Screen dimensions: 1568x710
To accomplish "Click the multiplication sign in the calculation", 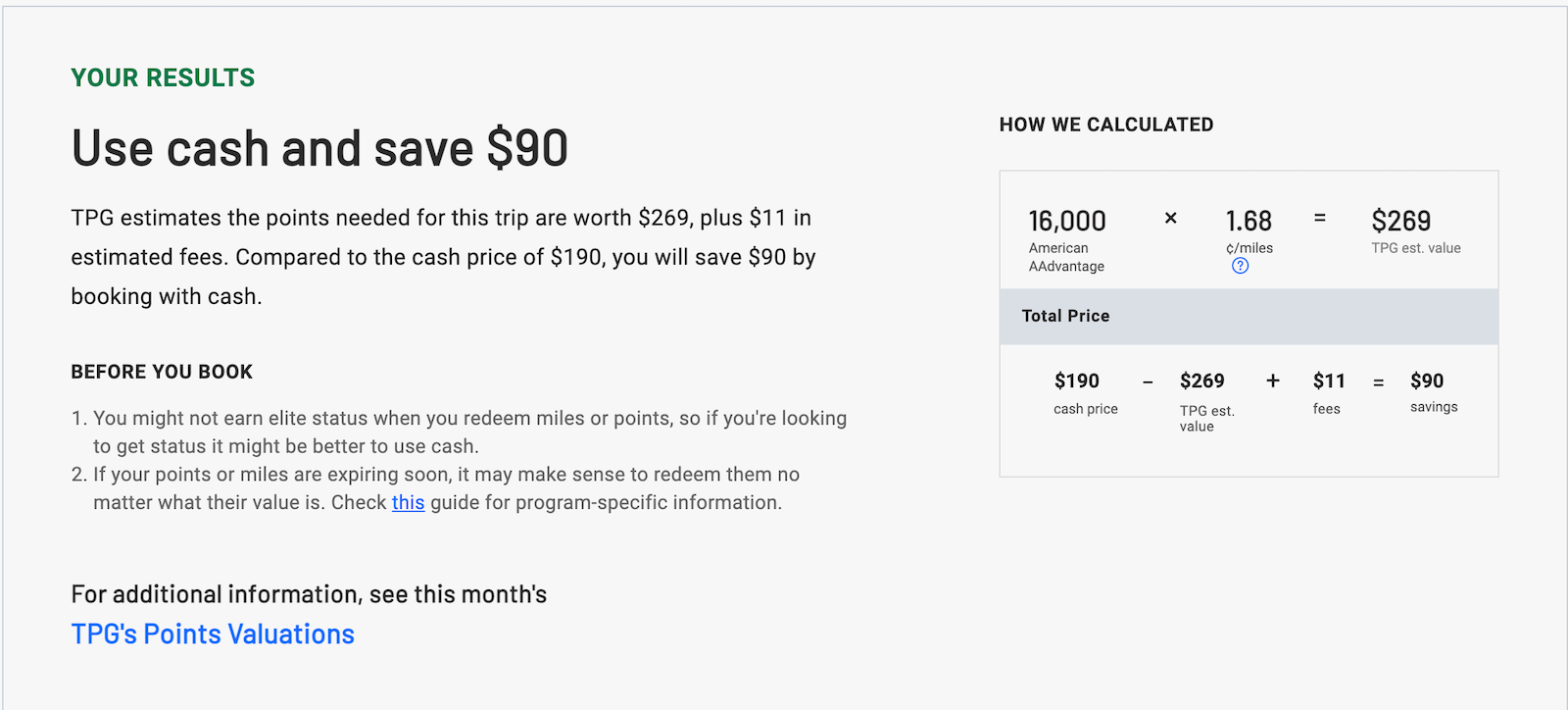I will (1170, 219).
